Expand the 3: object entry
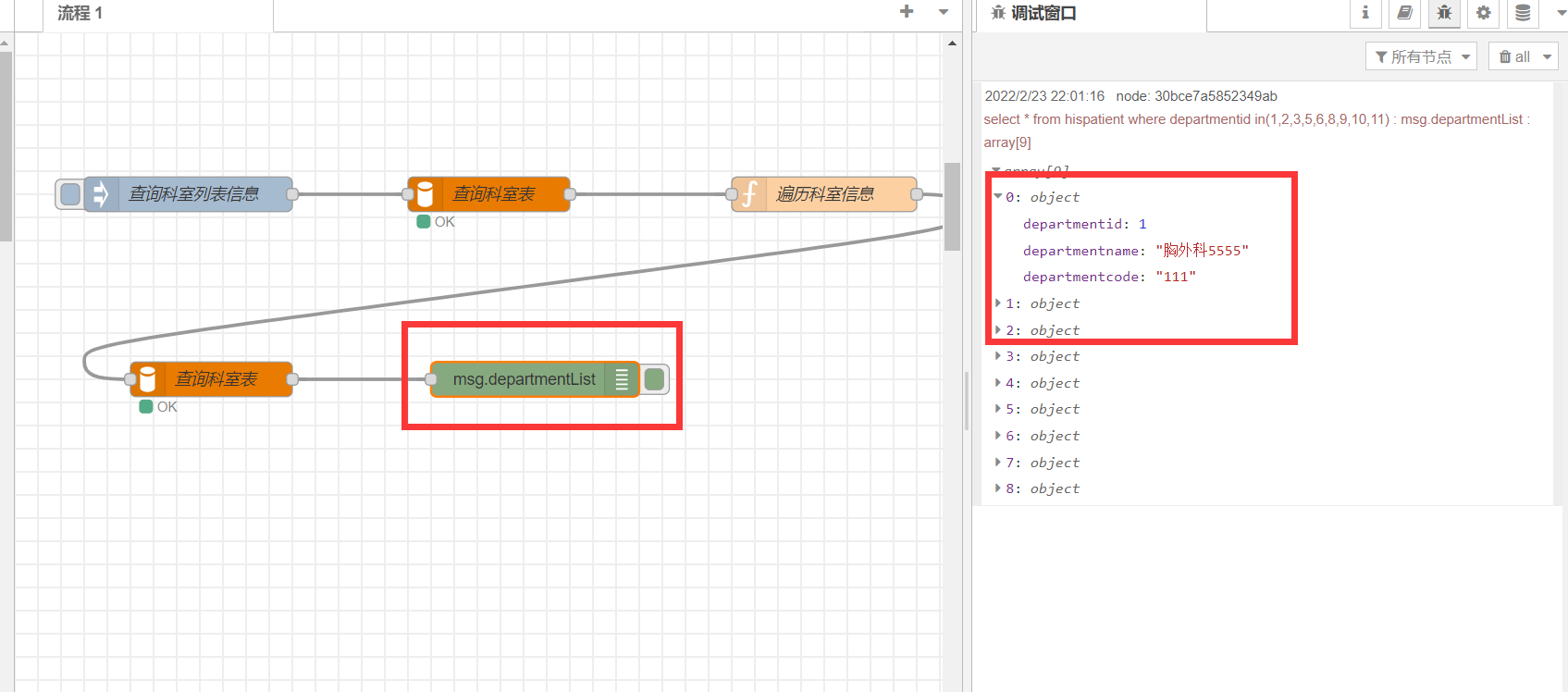Screen dimensions: 1568x692 pyautogui.click(x=998, y=356)
